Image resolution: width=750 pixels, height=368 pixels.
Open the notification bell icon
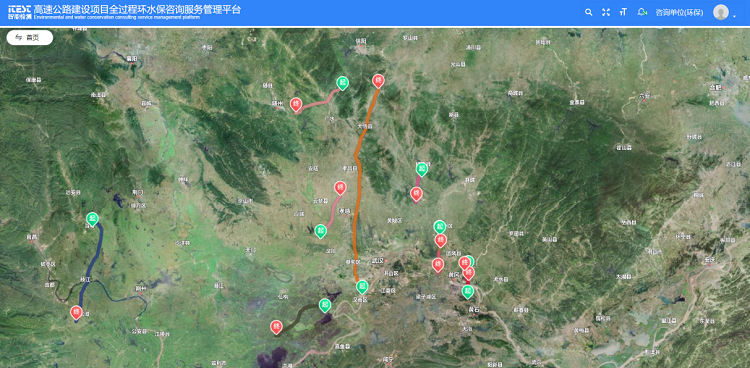click(641, 12)
